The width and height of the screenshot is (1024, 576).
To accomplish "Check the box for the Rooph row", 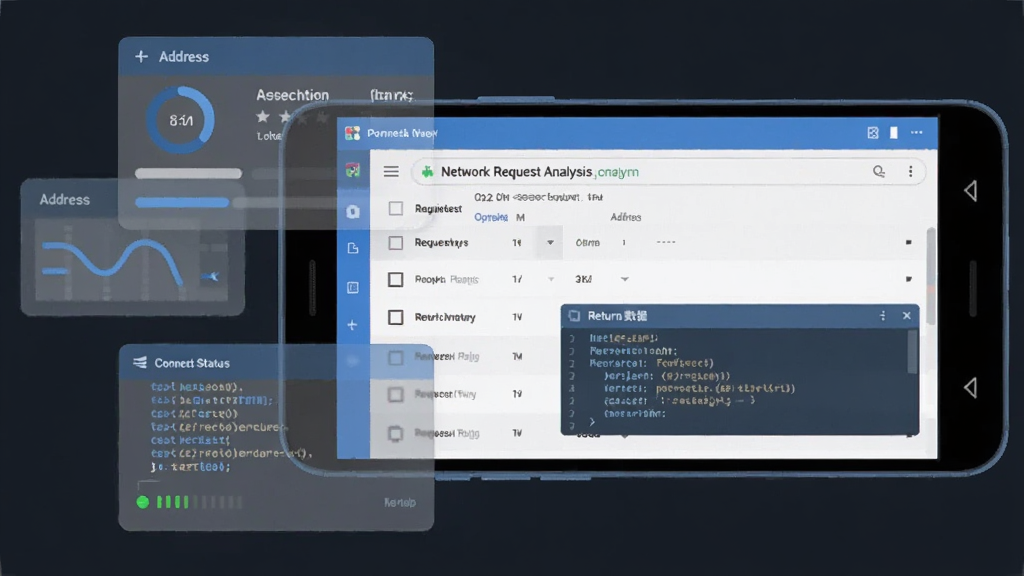I will (x=396, y=280).
